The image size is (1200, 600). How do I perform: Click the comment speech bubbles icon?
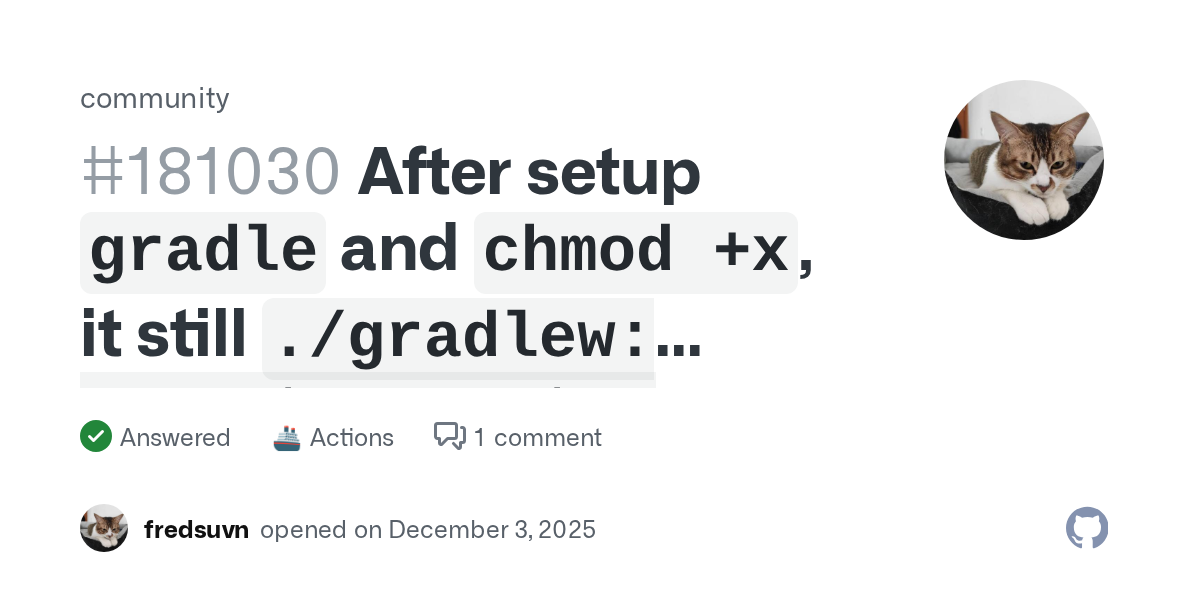[x=449, y=436]
